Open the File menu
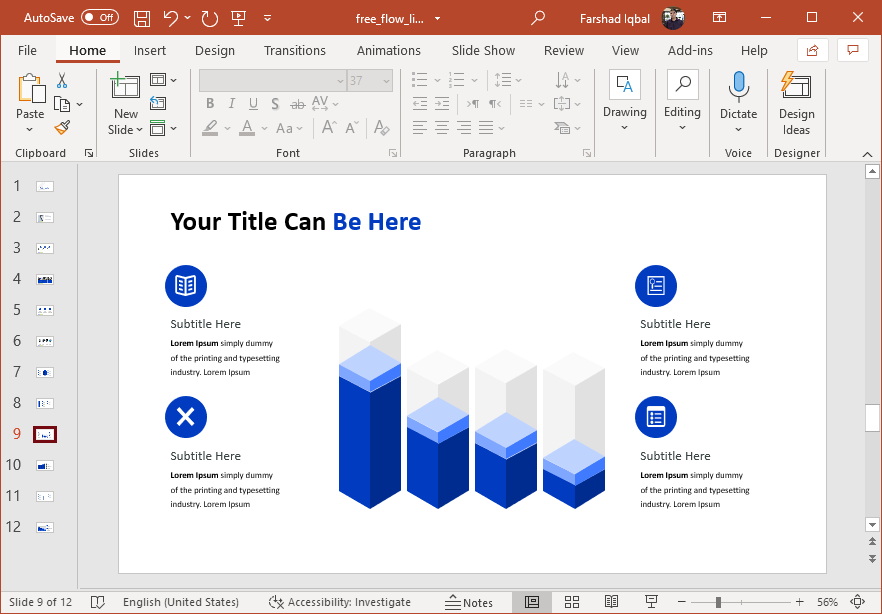 click(27, 51)
